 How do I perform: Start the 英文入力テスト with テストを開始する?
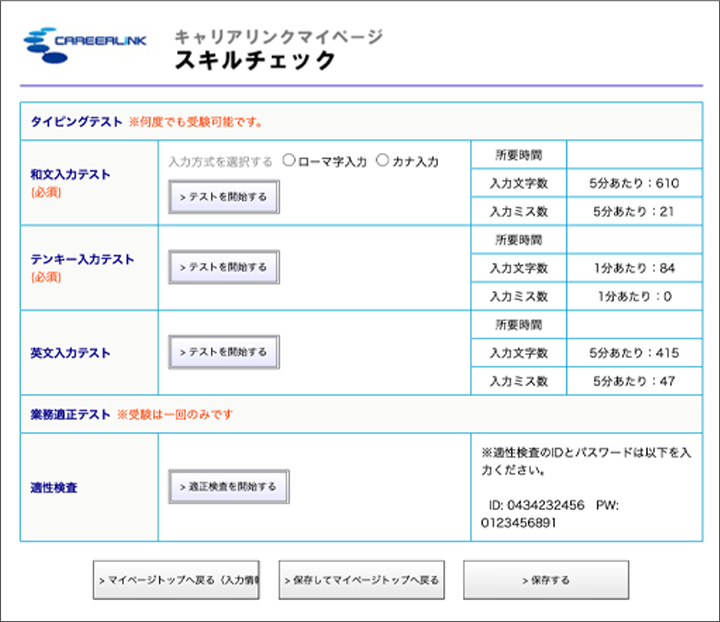coord(224,352)
